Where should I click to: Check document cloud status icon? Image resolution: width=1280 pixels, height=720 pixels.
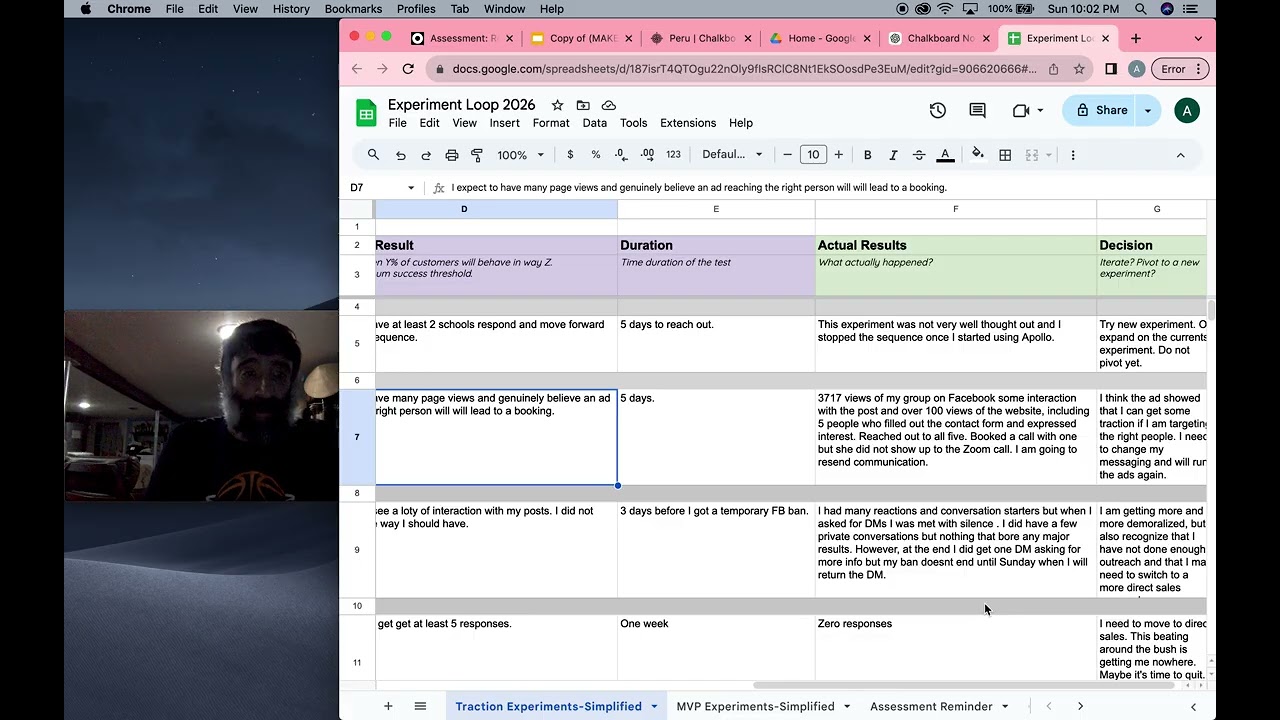click(608, 105)
